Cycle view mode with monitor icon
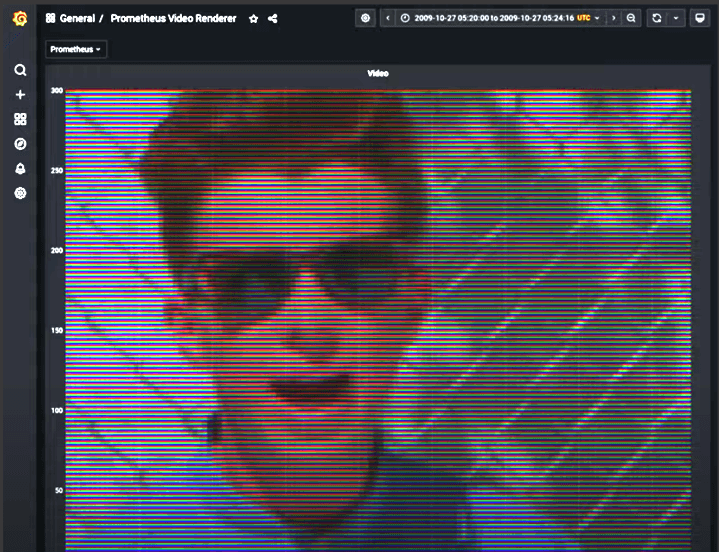This screenshot has width=719, height=552. [x=700, y=18]
